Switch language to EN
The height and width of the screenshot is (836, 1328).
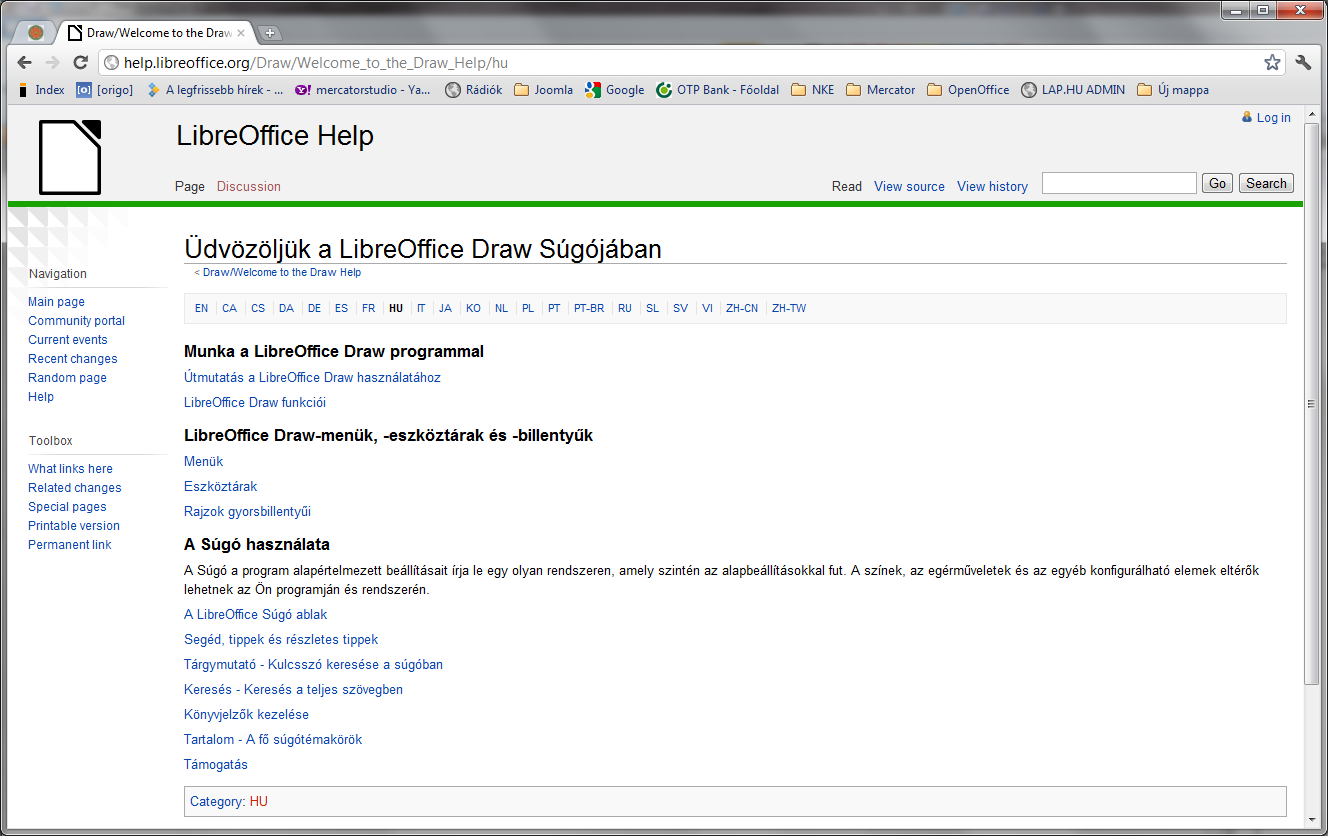[x=201, y=309]
